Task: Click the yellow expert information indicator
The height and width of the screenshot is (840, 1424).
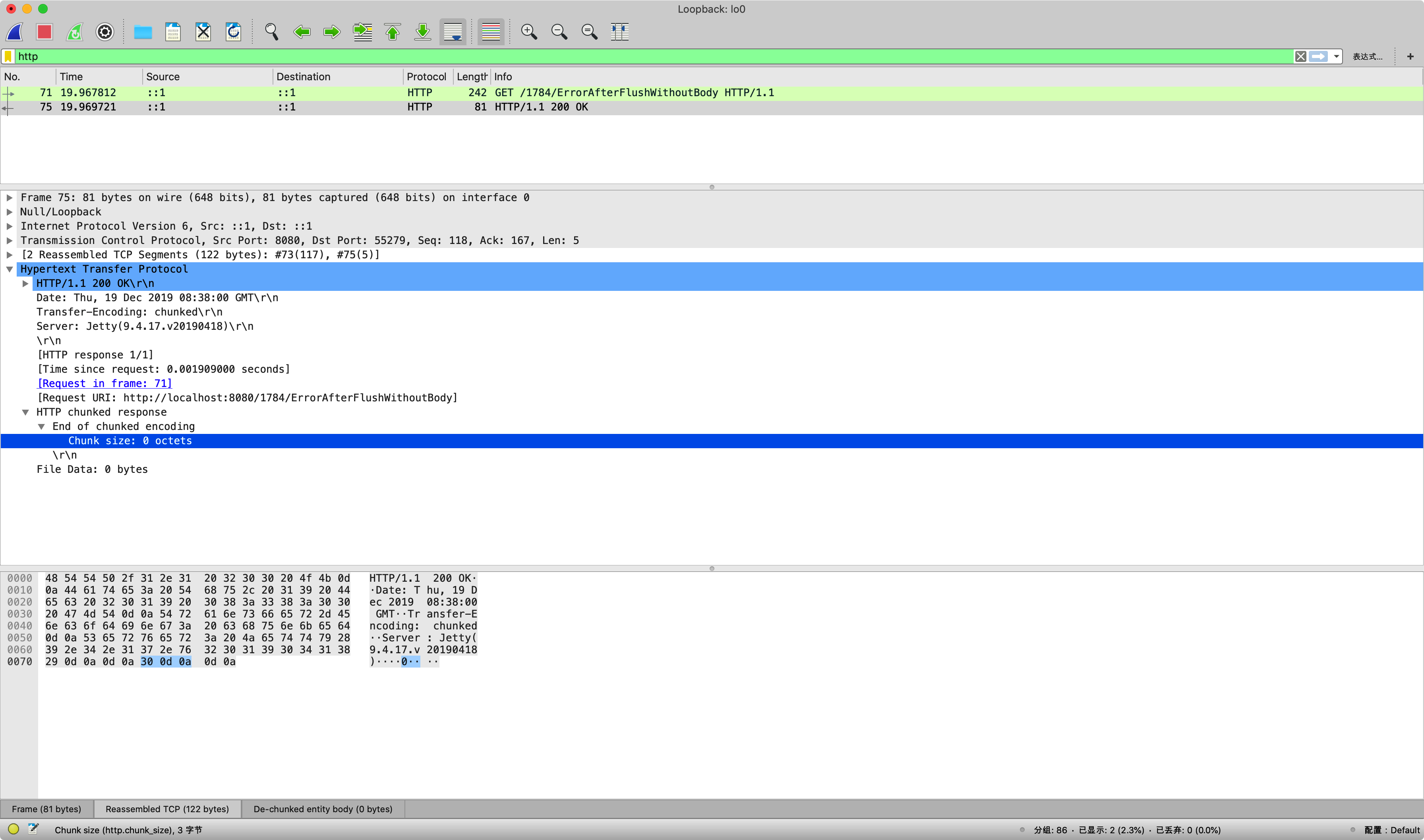Action: pyautogui.click(x=14, y=829)
